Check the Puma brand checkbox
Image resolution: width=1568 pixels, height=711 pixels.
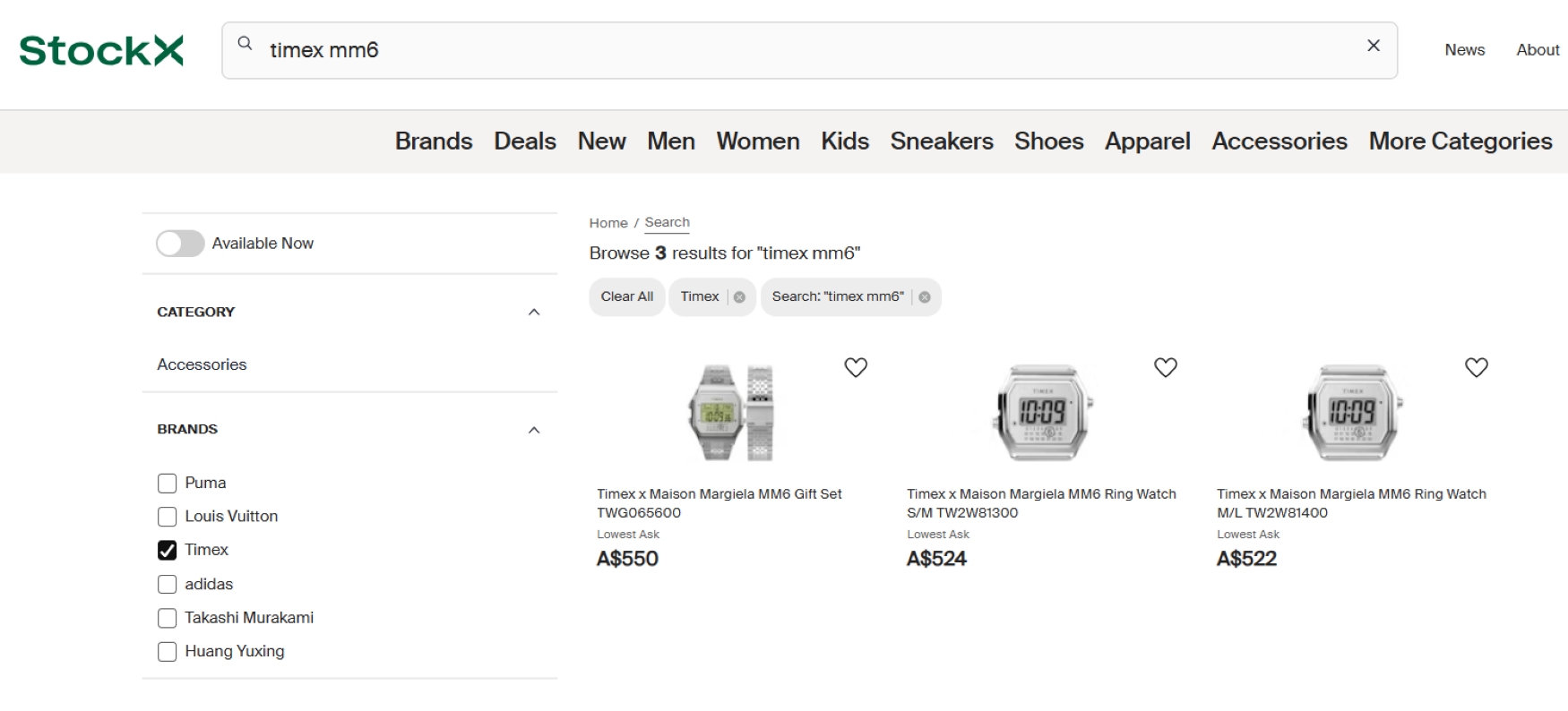(167, 484)
